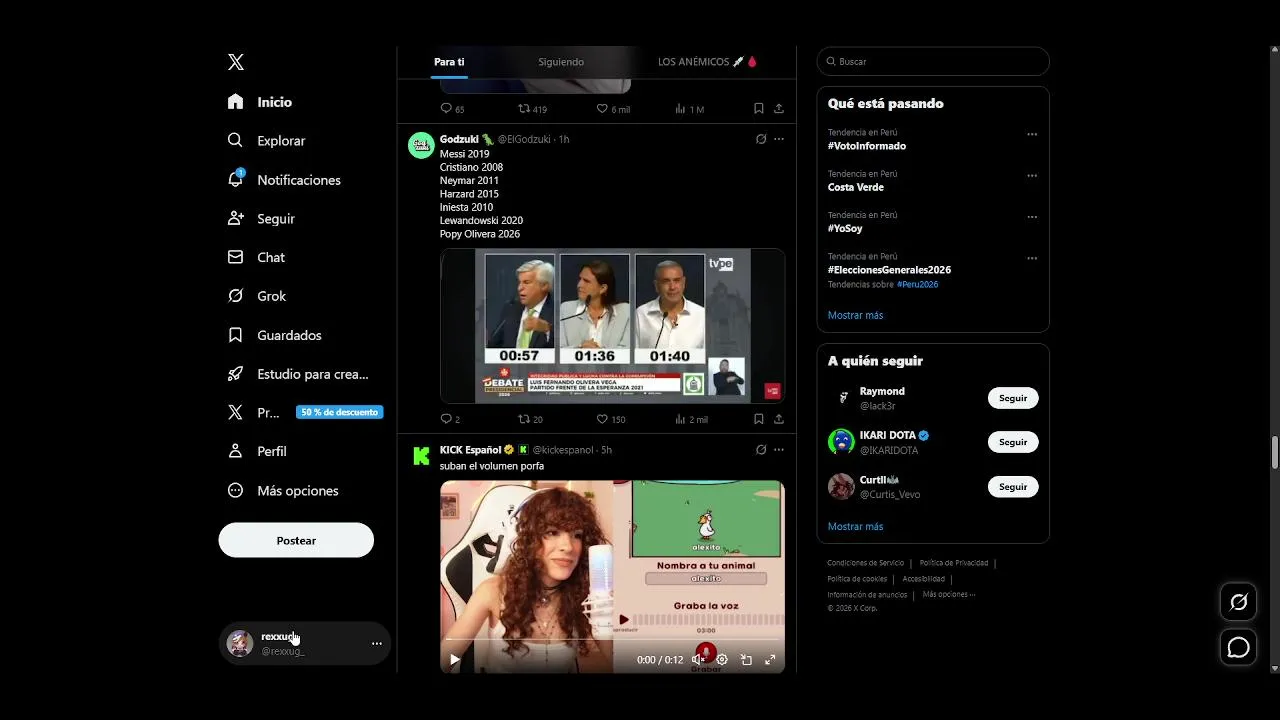The width and height of the screenshot is (1280, 720).
Task: Open options for #EleccionesGenerales2026 trend
Action: point(1032,258)
